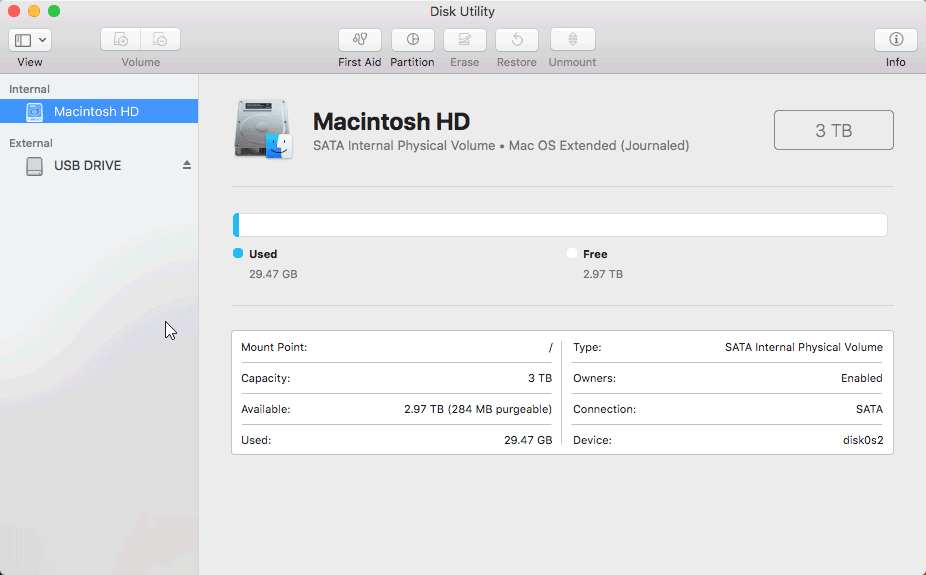Image resolution: width=926 pixels, height=575 pixels.
Task: Open the Info panel
Action: [896, 40]
